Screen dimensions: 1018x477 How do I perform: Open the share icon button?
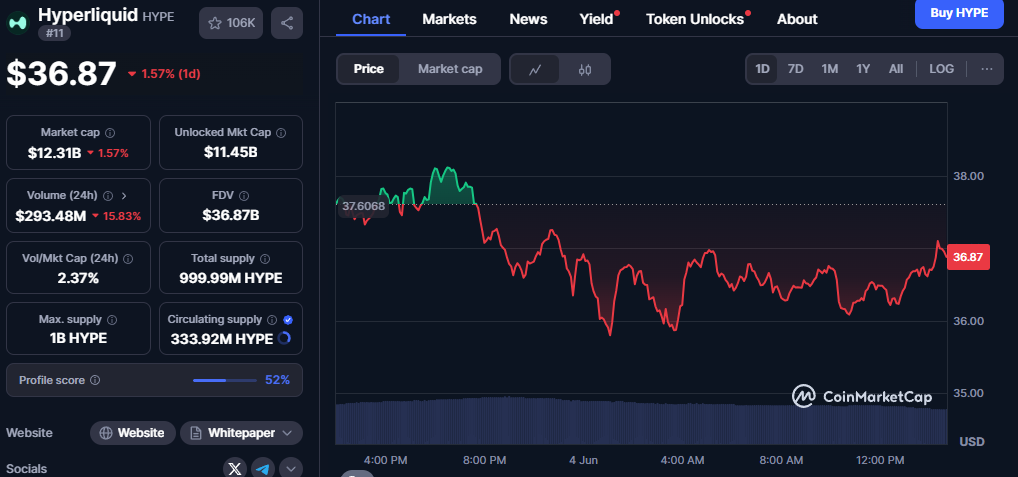tap(287, 23)
